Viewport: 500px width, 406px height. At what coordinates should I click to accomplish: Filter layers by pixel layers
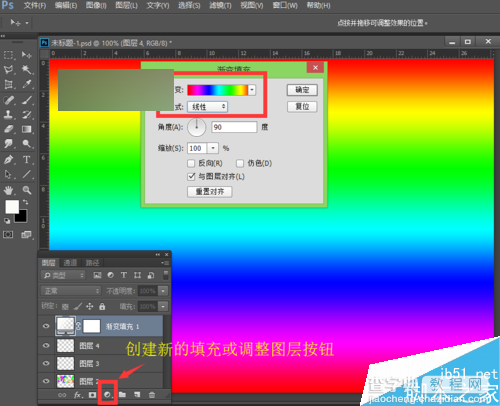[97, 275]
